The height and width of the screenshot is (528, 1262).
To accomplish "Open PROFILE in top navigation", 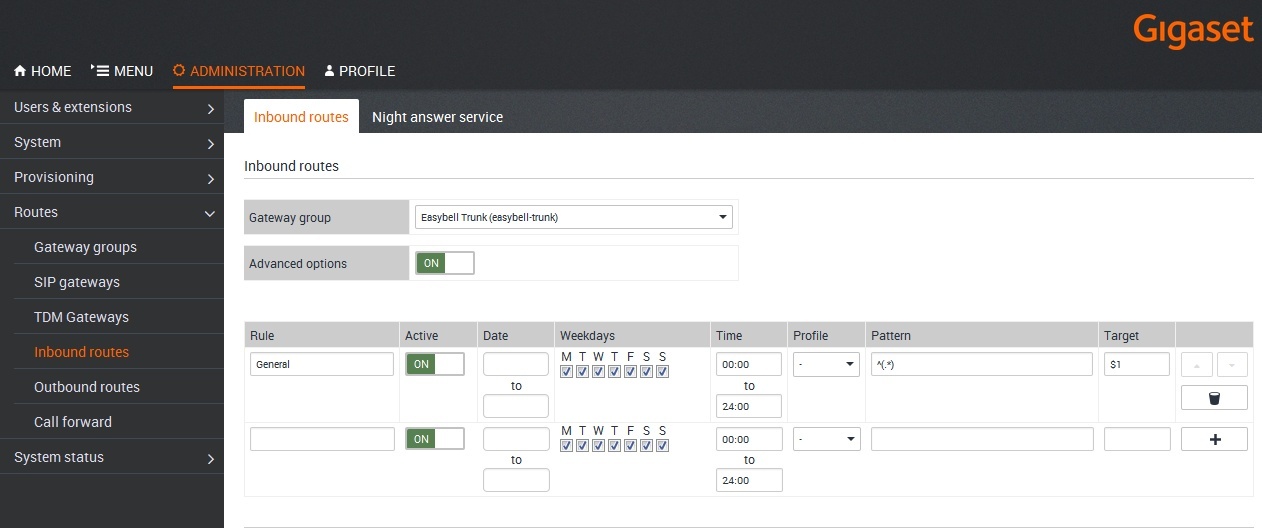I will click(x=359, y=71).
